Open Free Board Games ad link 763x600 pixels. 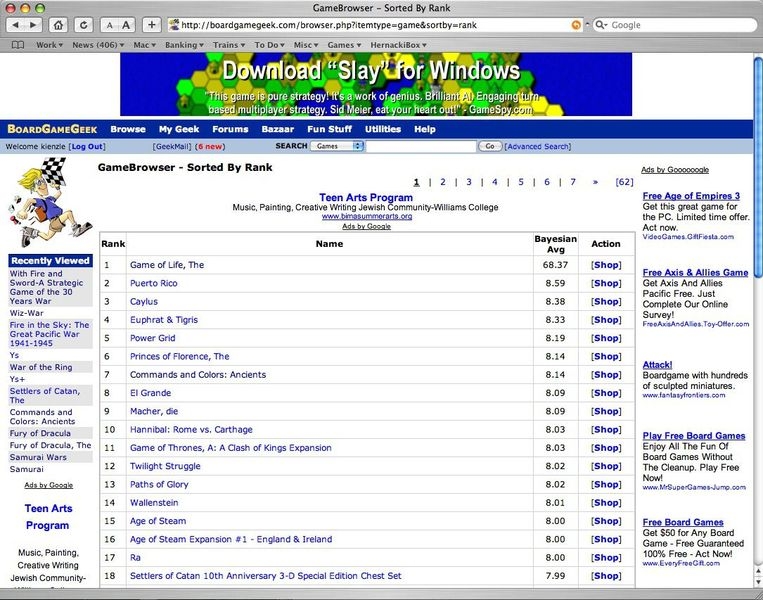[683, 522]
